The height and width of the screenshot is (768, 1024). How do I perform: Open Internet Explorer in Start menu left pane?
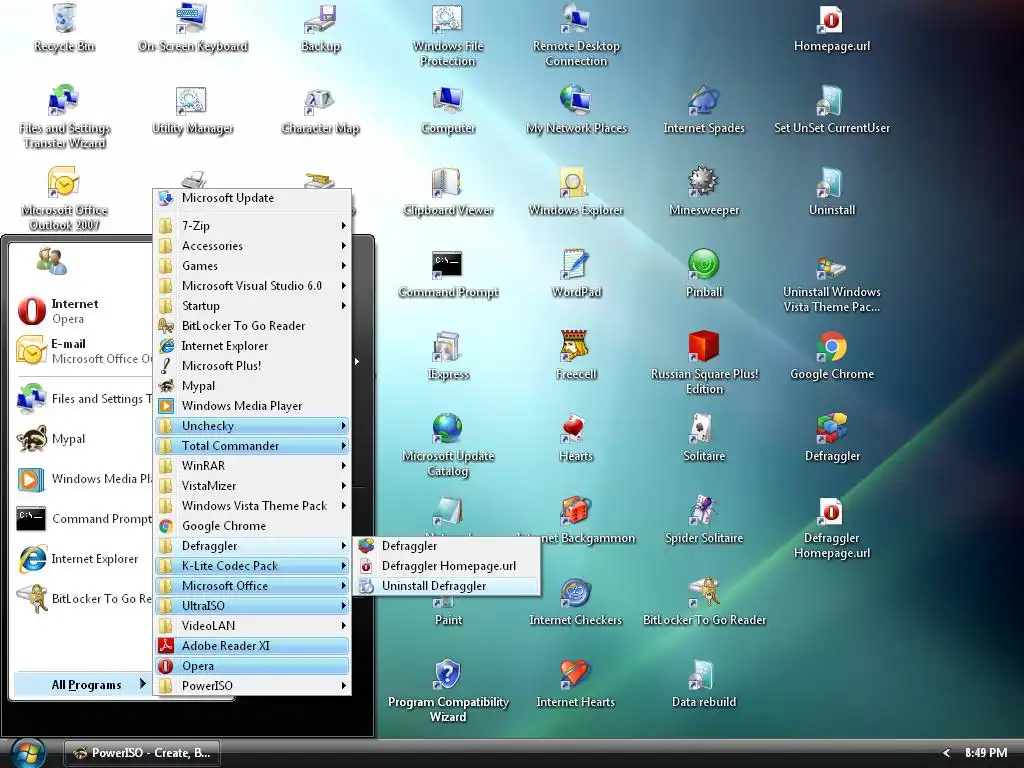click(84, 559)
